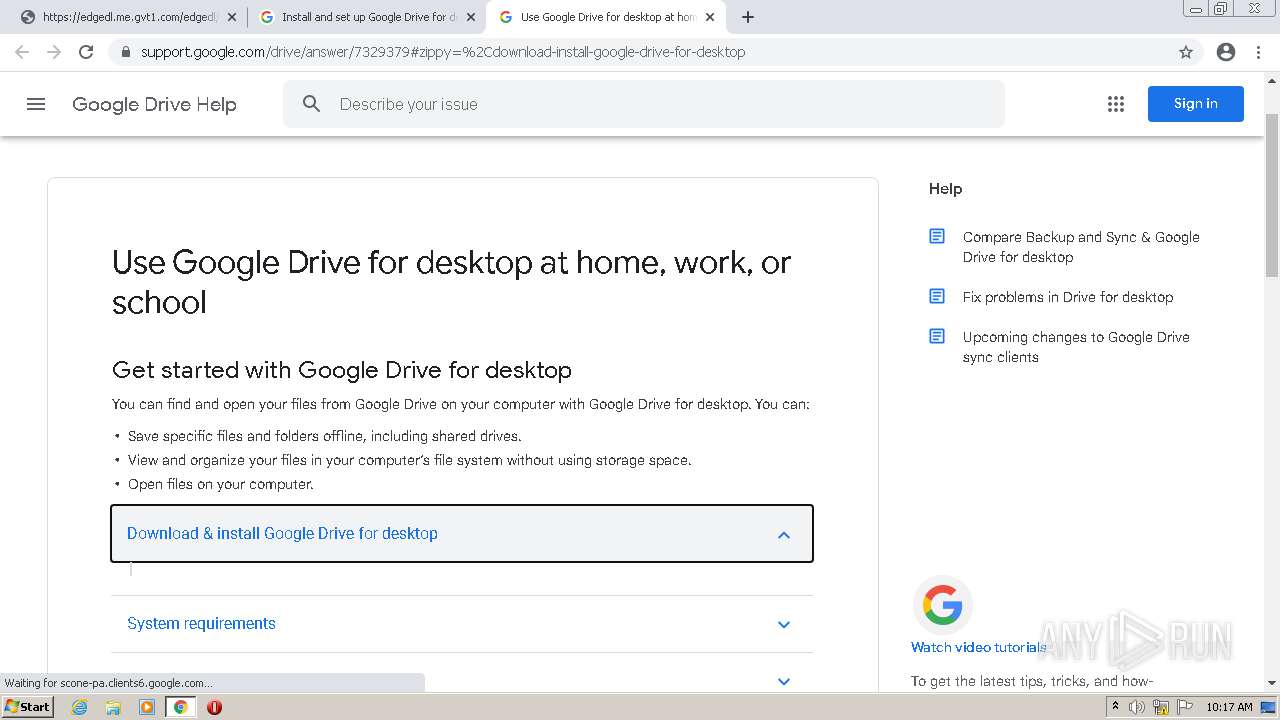Expand the System requirements section
Screen dimensions: 1280x720
point(462,624)
